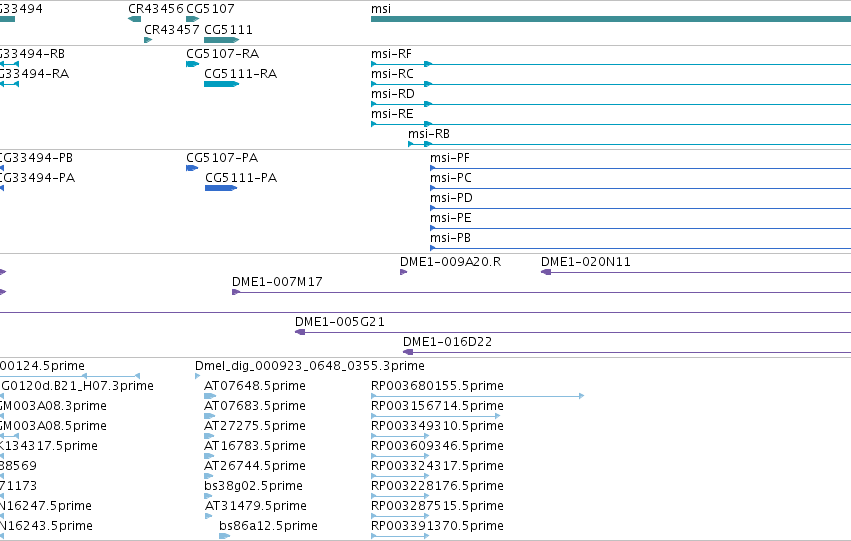Select the RP003609346.5prime EST label
851x541 pixels.
(437, 446)
